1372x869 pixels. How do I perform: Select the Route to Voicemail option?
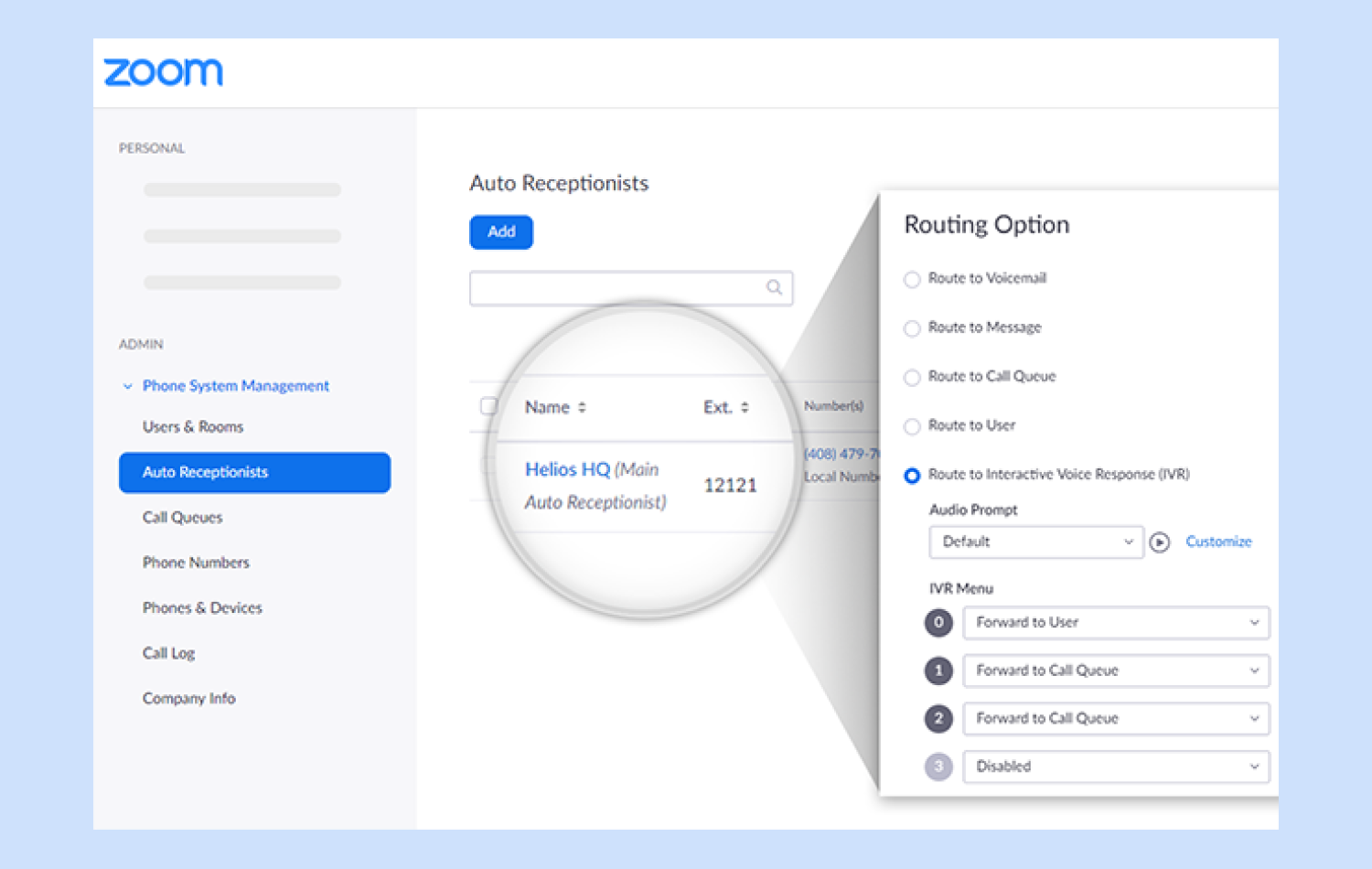(912, 279)
